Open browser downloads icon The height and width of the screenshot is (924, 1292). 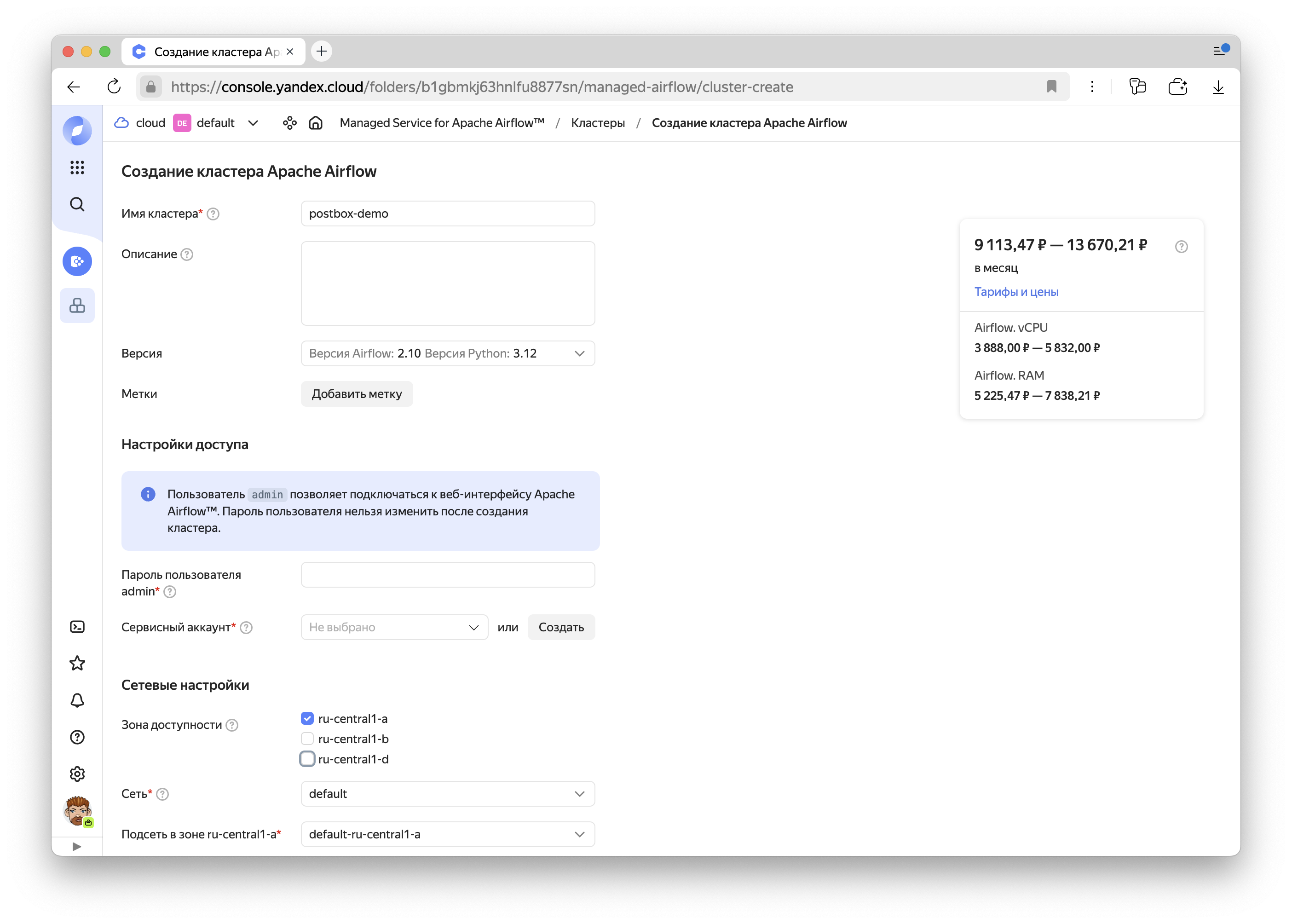click(1218, 87)
